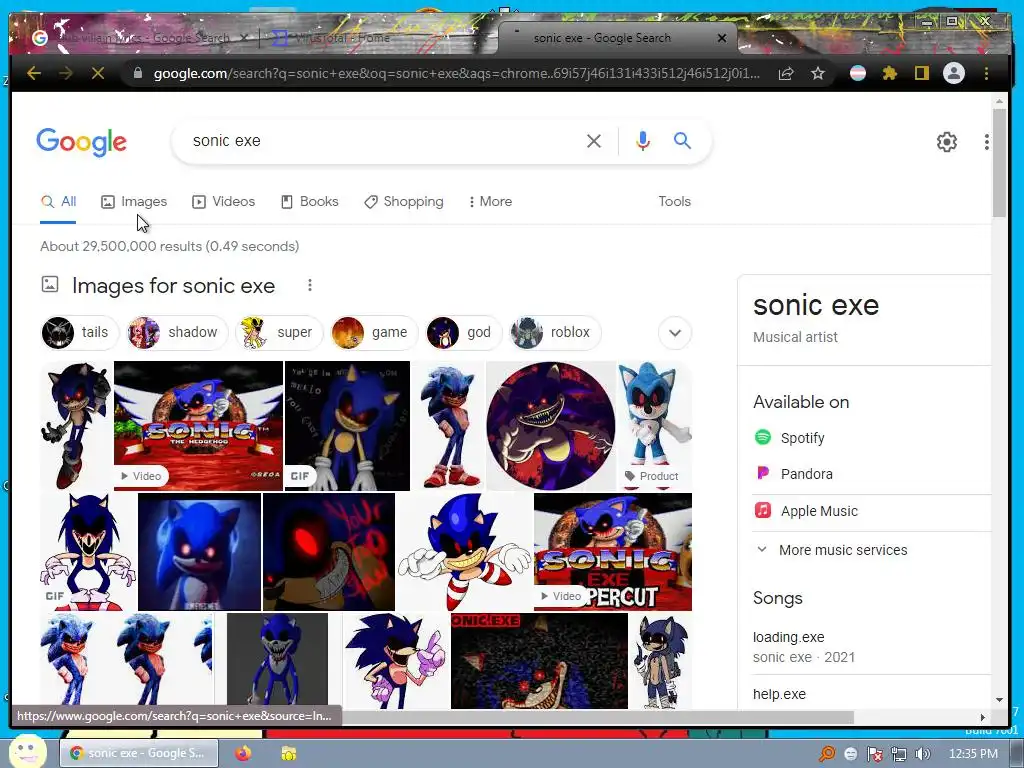Image resolution: width=1024 pixels, height=768 pixels.
Task: Open the Images for sonic exe heading
Action: click(173, 286)
